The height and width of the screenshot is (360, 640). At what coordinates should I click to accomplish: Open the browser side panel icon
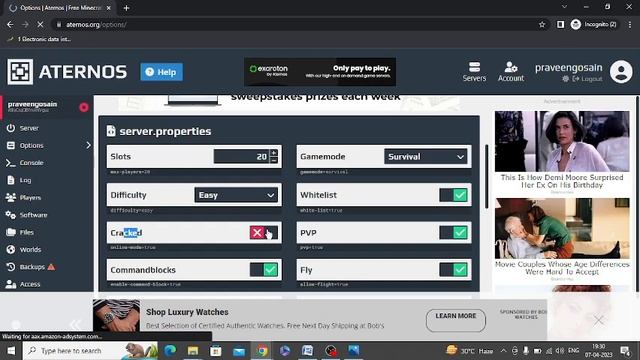click(560, 24)
